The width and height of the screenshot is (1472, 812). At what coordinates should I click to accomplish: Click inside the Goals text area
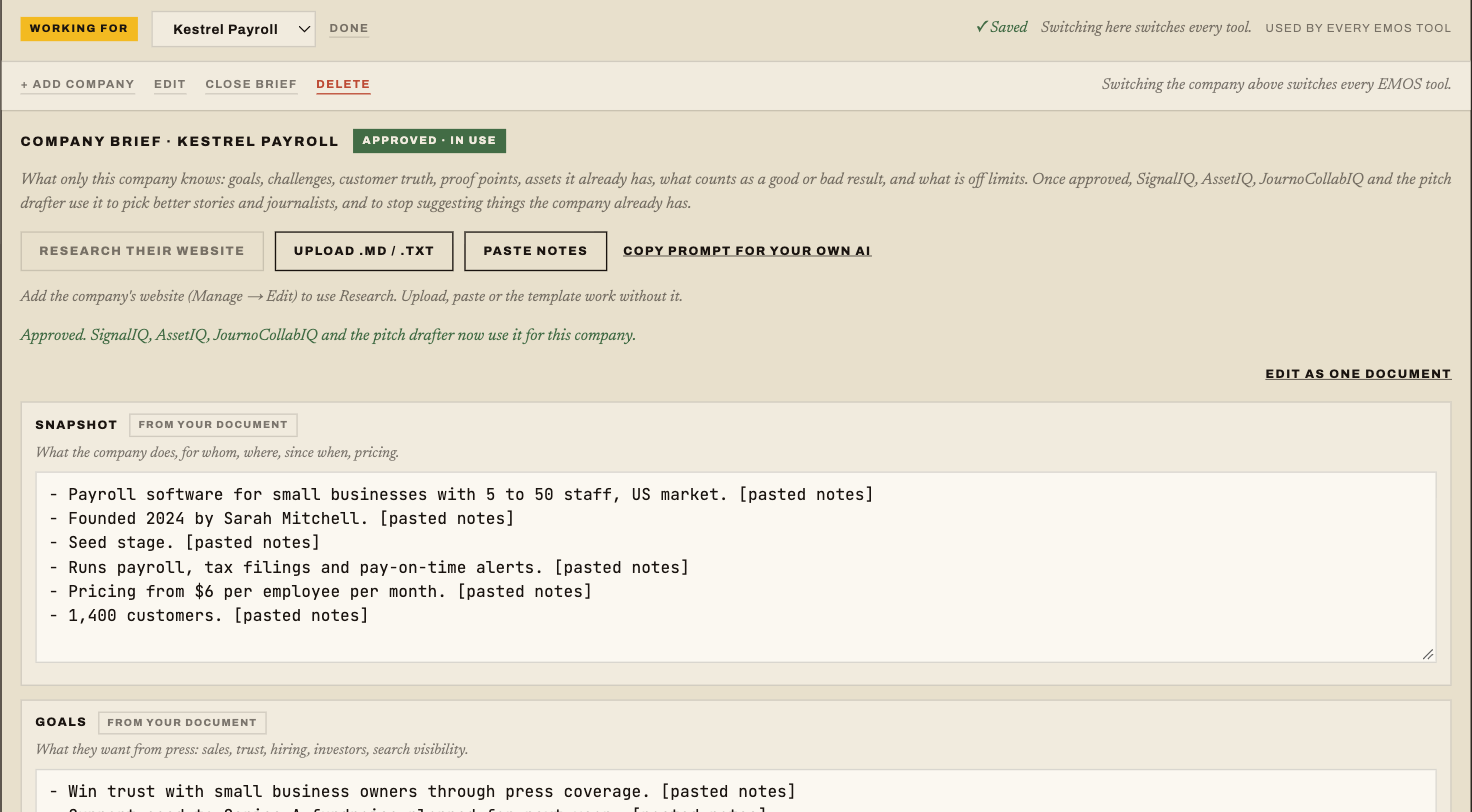pos(736,791)
